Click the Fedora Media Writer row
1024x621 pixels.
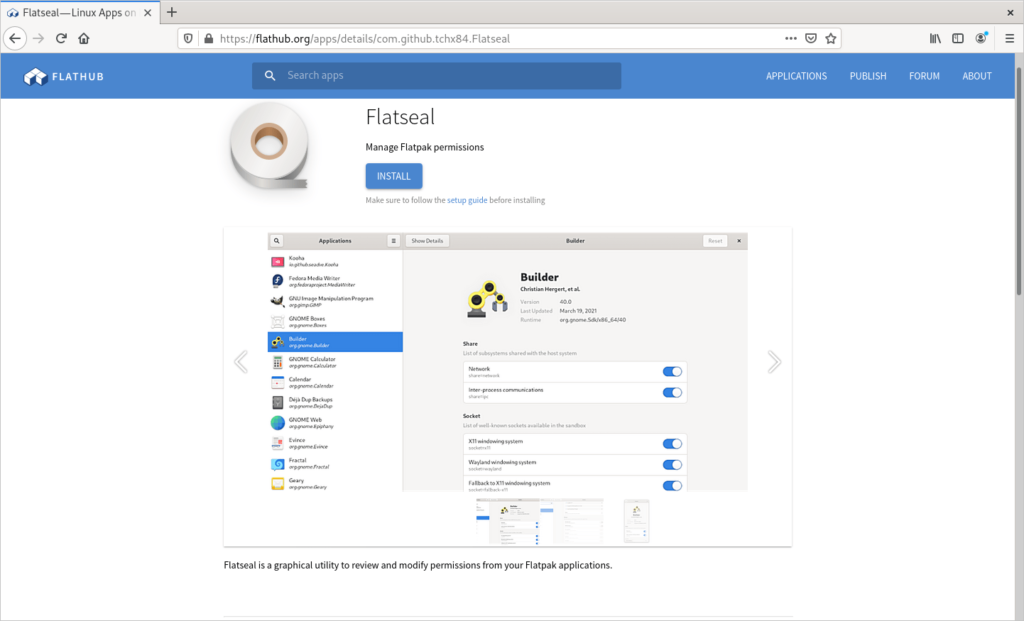335,281
